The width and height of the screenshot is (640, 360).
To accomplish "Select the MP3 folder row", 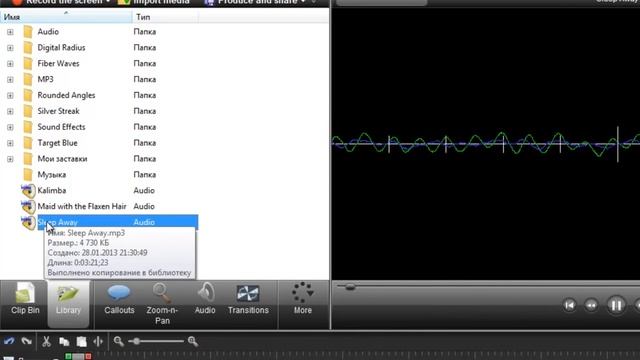I will point(45,80).
